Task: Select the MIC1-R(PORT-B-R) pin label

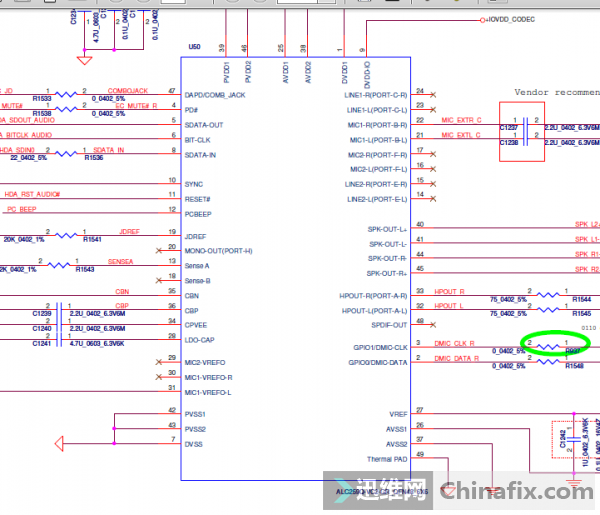Action: pos(377,125)
